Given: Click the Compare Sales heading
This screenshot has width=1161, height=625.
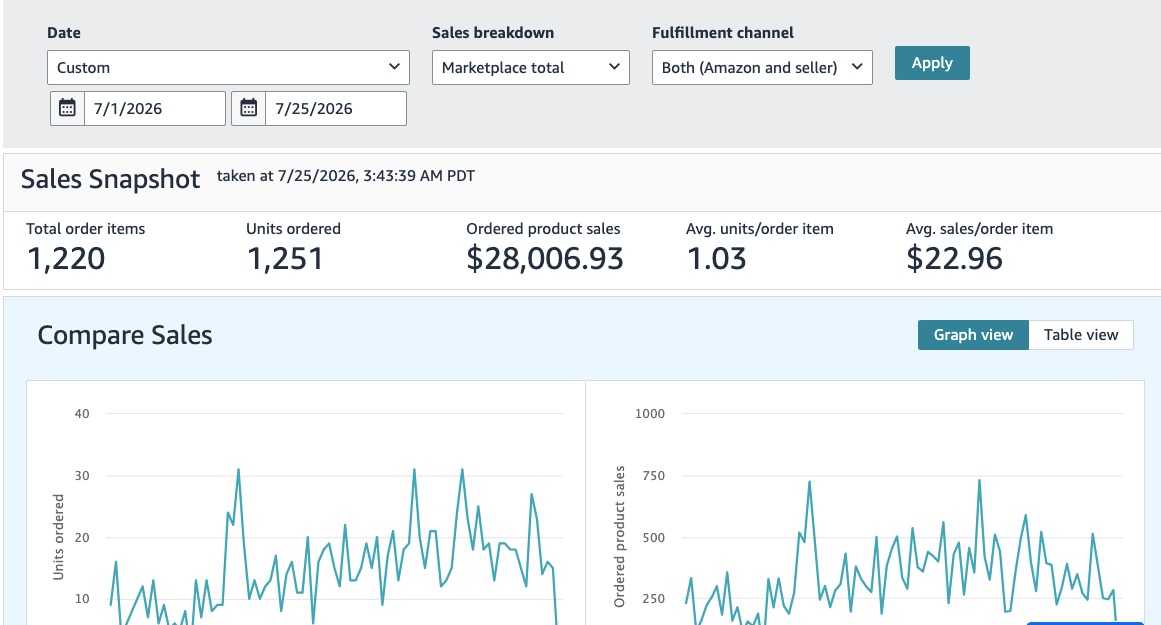Looking at the screenshot, I should click(124, 335).
